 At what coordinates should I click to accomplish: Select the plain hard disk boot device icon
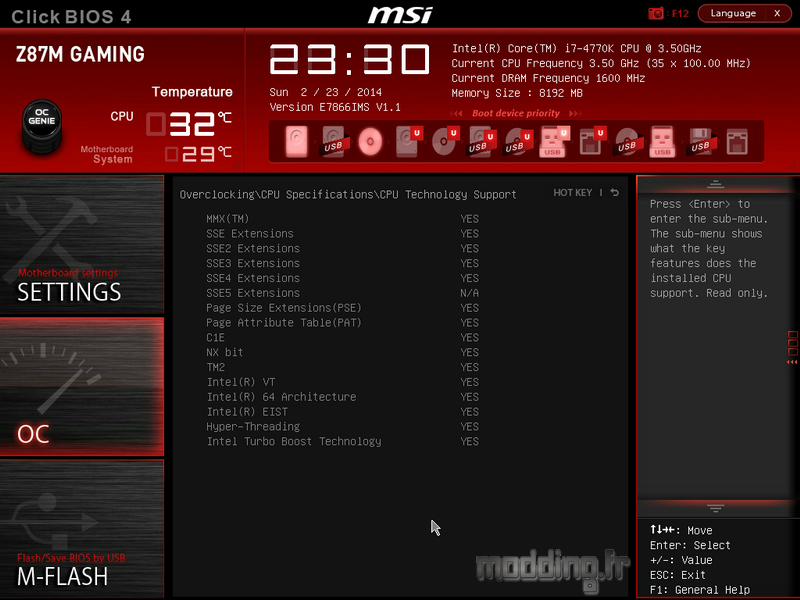point(297,141)
